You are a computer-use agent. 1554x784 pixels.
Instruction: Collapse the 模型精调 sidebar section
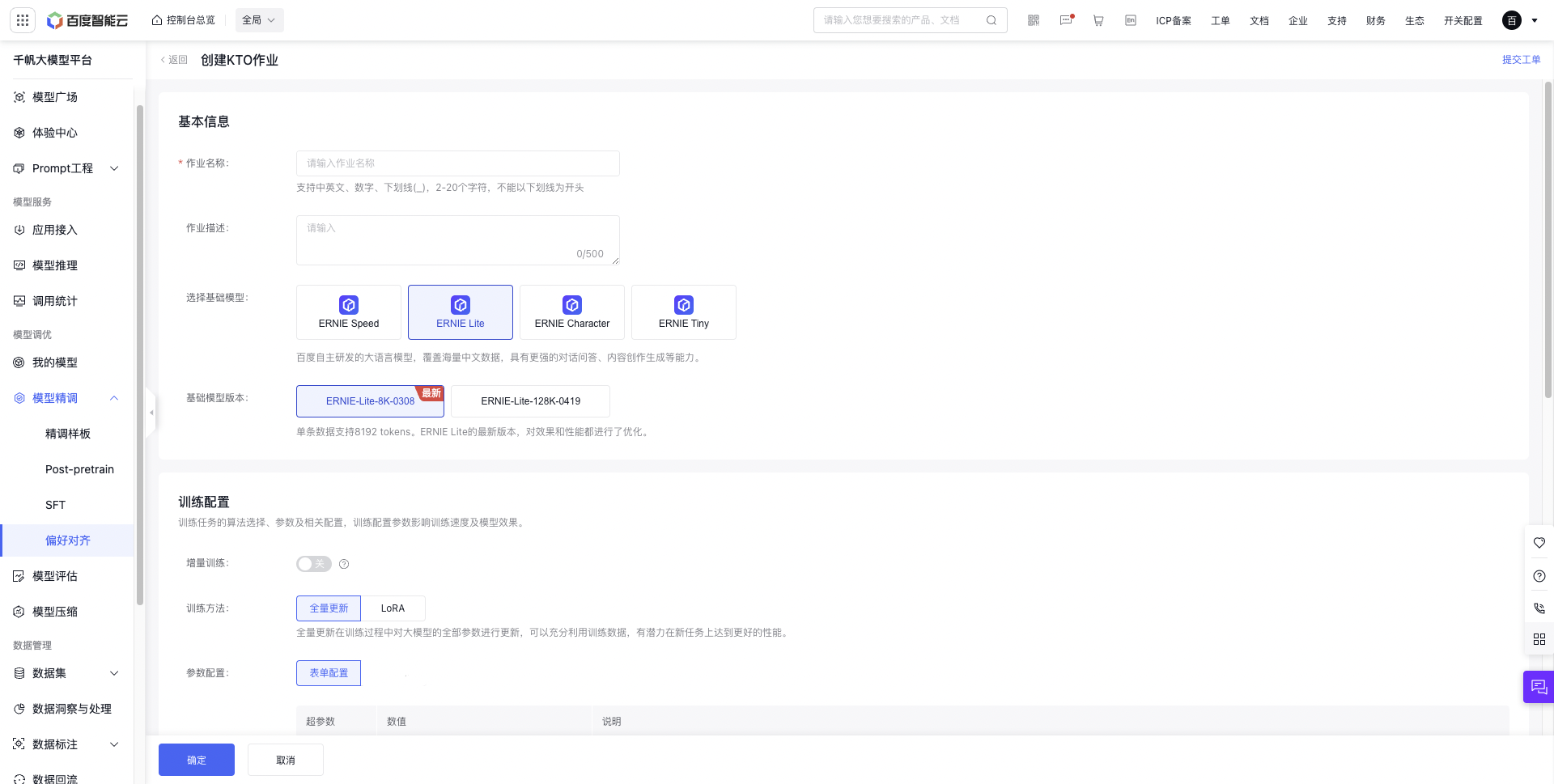(66, 398)
